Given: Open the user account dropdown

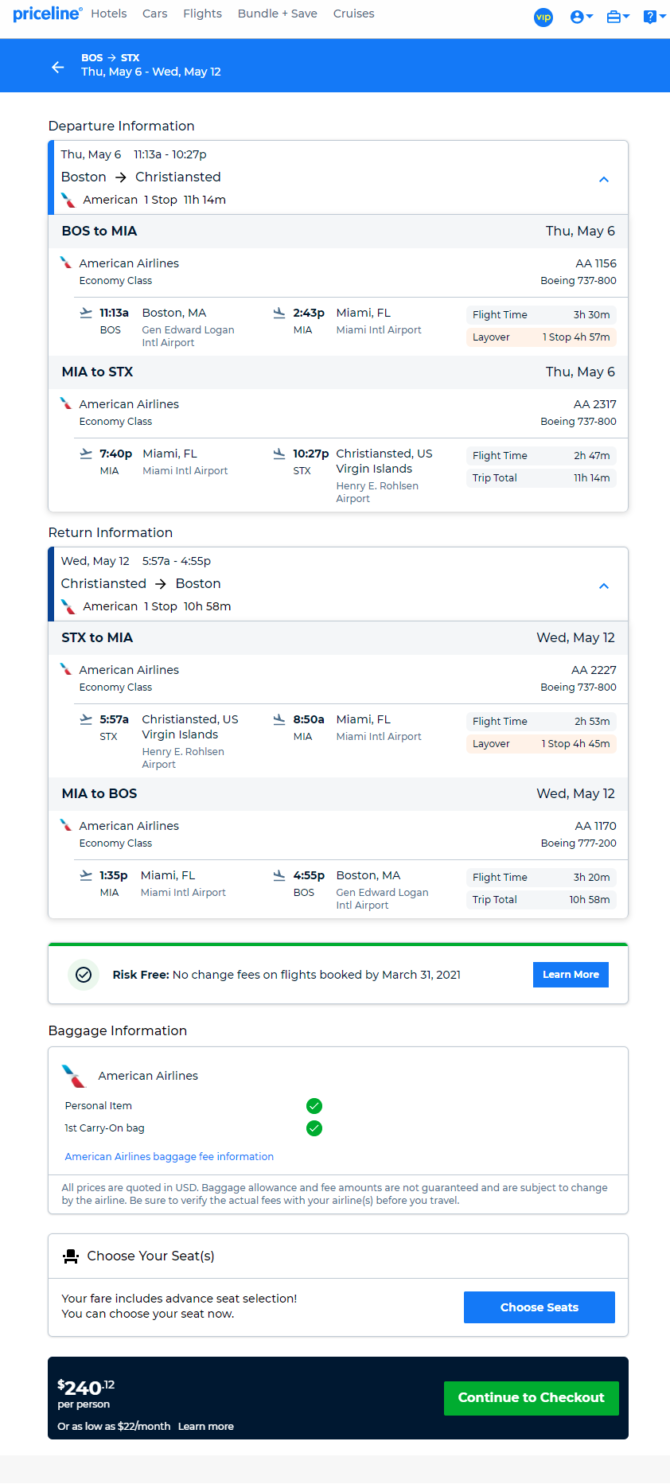Looking at the screenshot, I should pos(581,17).
